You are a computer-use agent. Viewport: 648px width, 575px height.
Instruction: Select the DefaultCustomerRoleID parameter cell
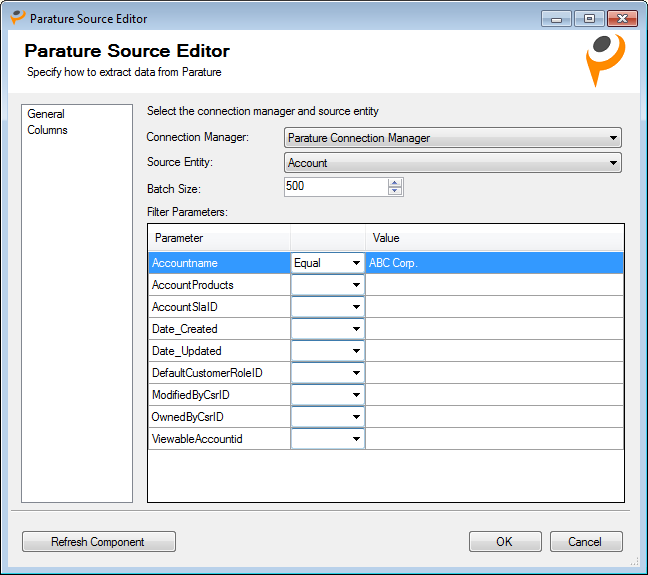click(219, 373)
